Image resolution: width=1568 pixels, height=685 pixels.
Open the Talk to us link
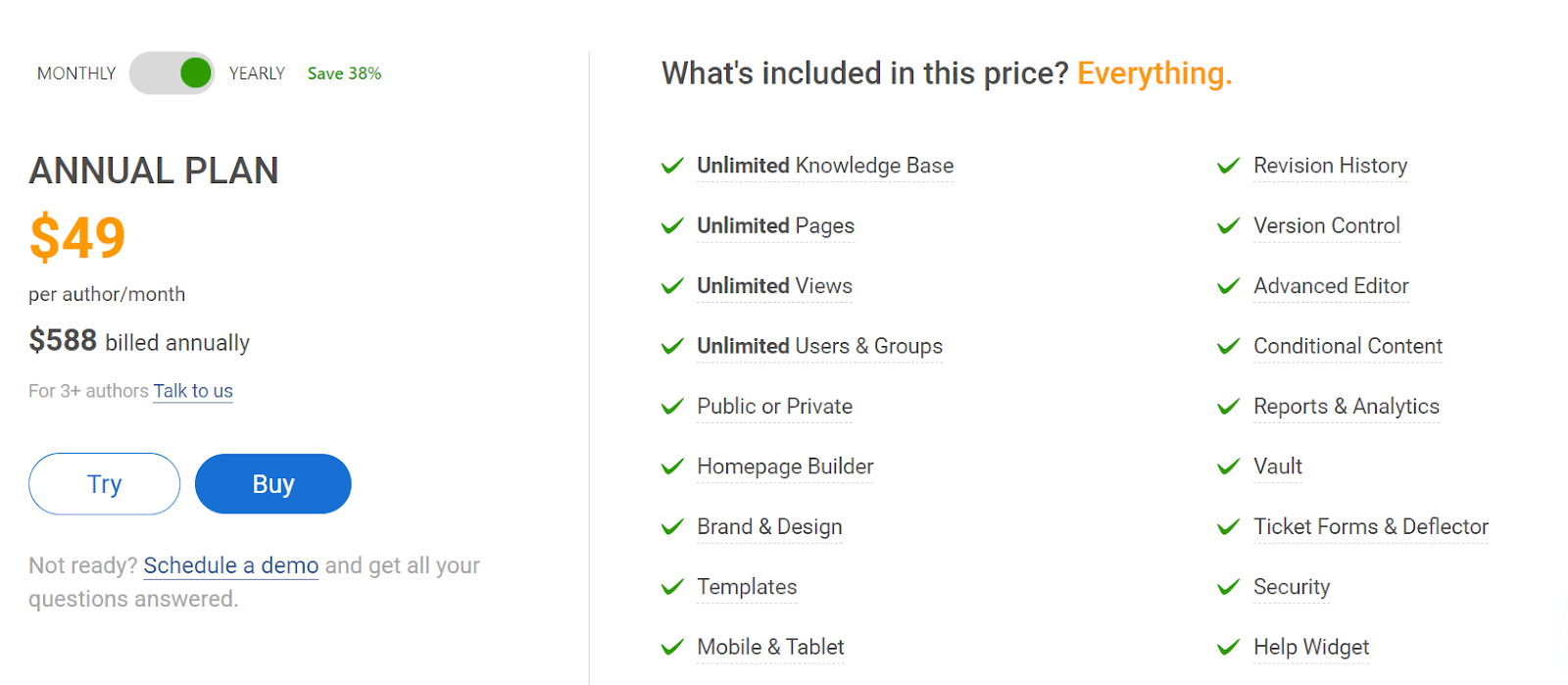(193, 391)
